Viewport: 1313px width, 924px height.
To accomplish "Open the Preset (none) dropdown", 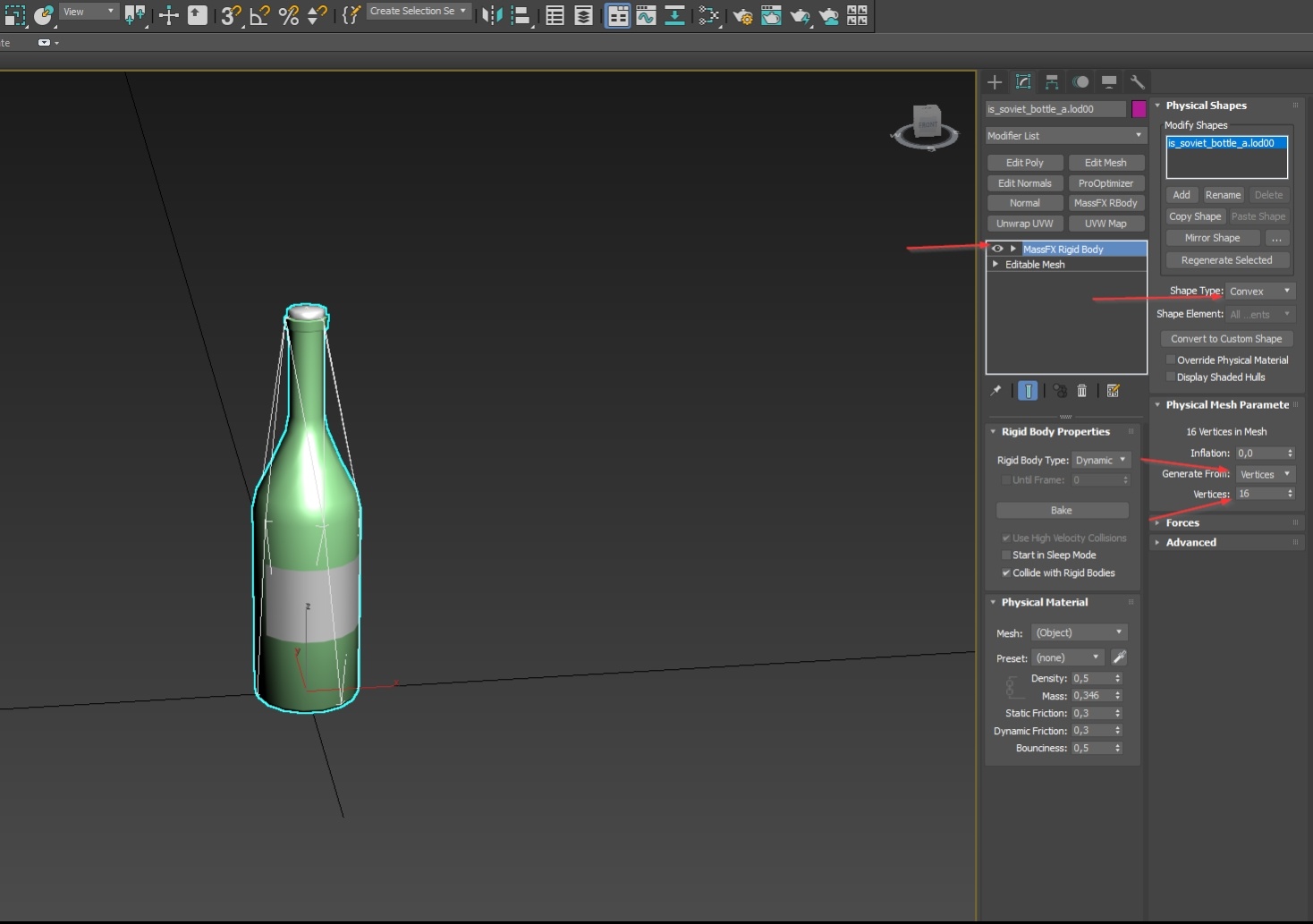I will (x=1069, y=657).
